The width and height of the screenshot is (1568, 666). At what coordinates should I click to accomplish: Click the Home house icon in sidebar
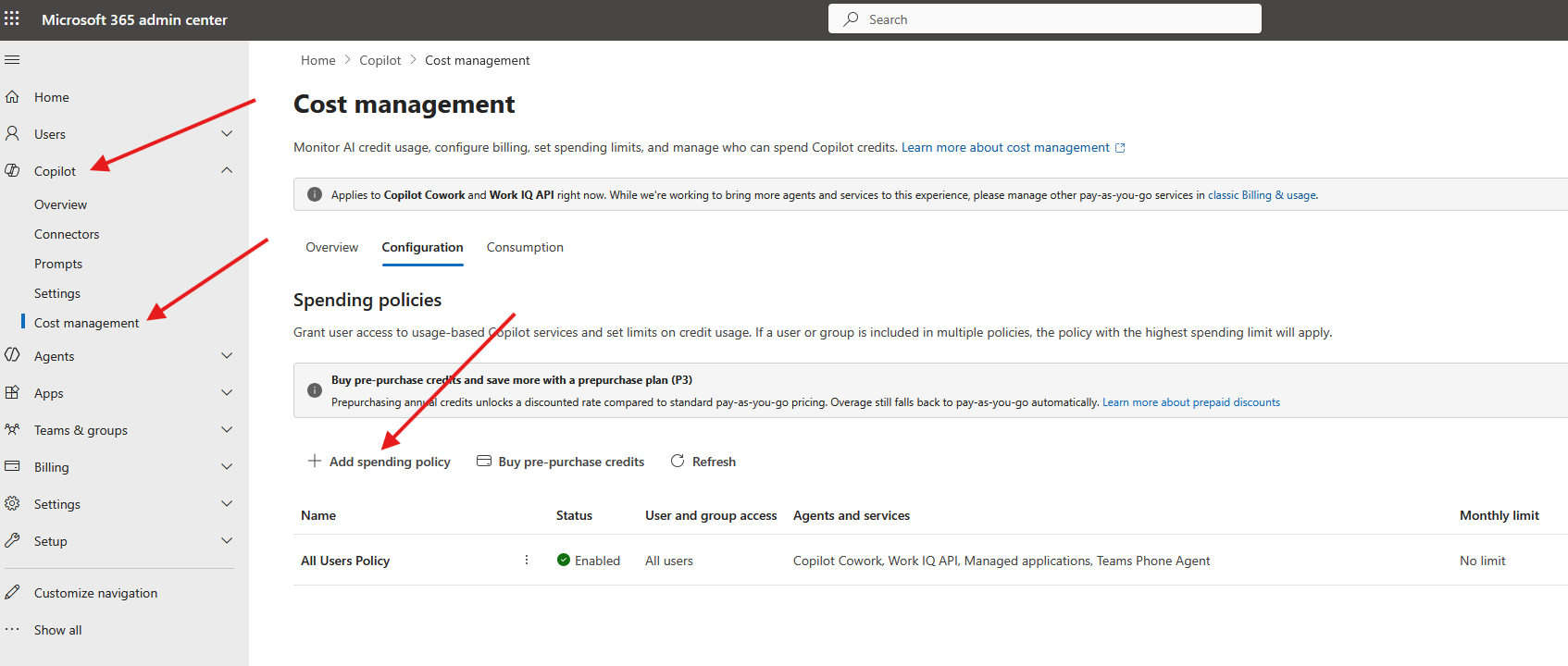(x=12, y=96)
